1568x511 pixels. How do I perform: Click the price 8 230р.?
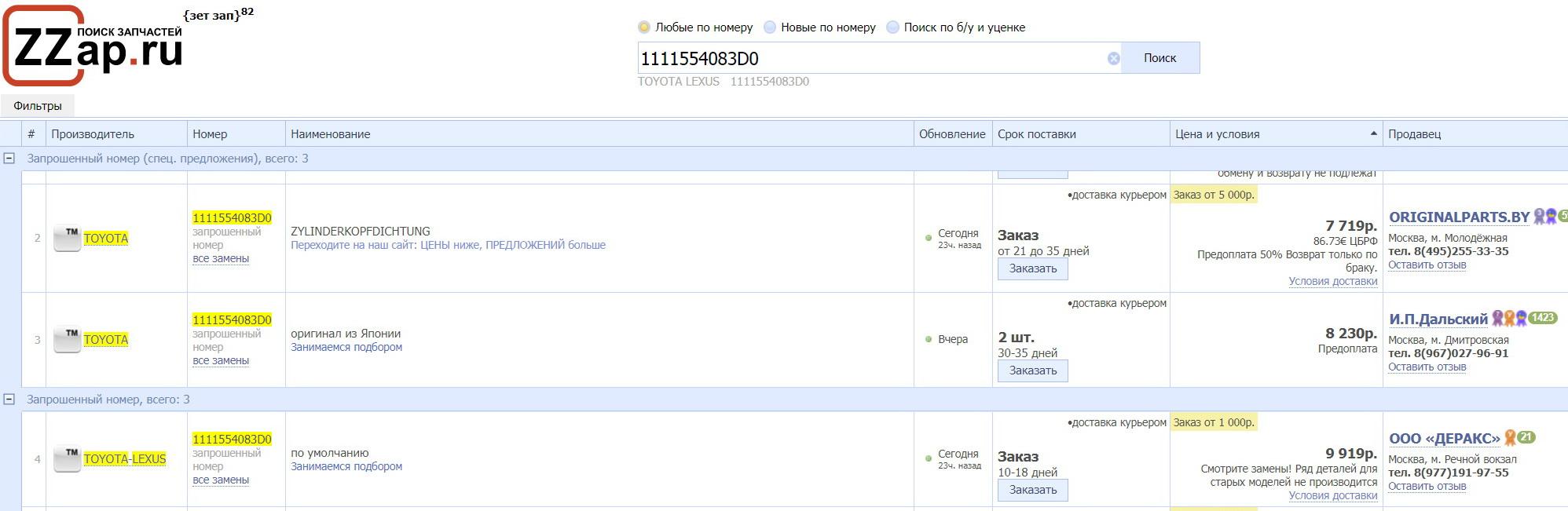[x=1351, y=334]
